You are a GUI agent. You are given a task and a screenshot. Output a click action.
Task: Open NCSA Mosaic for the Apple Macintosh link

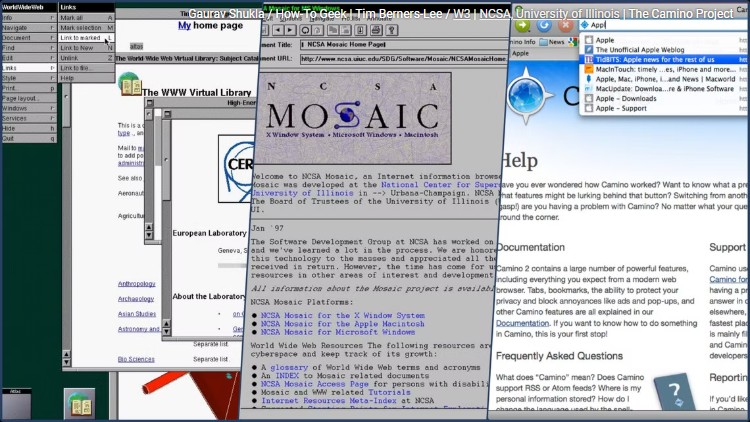coord(342,324)
